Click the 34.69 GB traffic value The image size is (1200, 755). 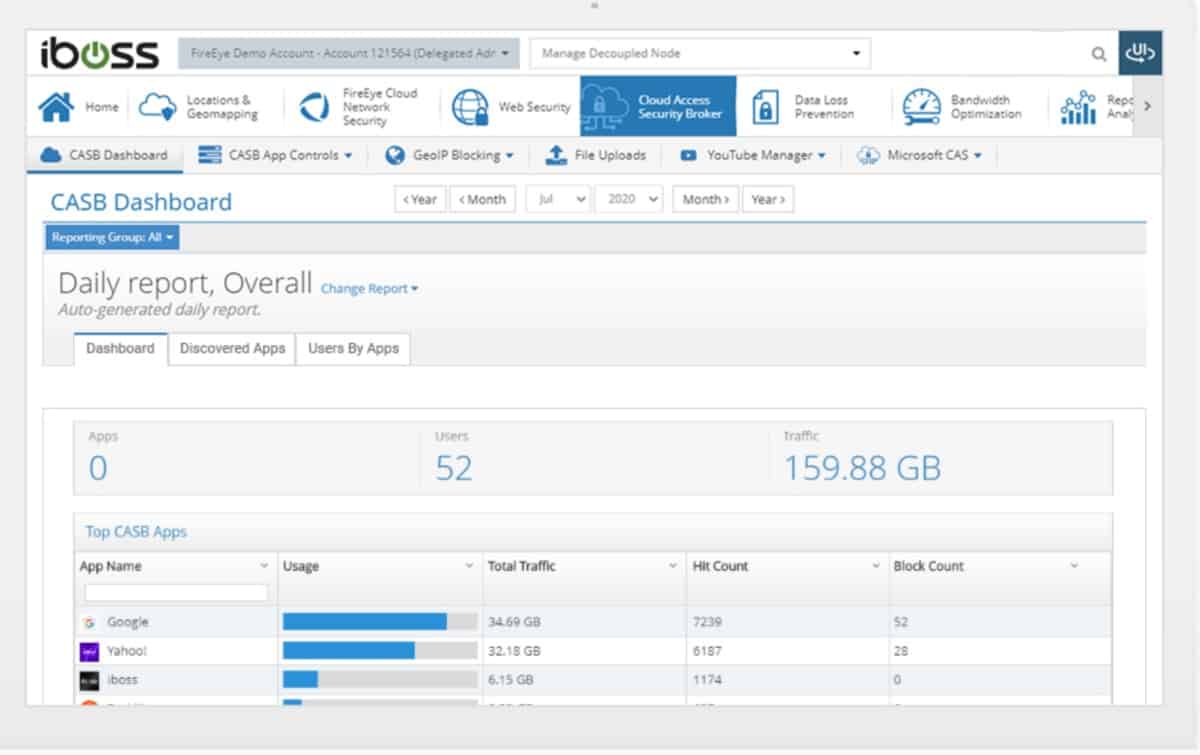click(514, 622)
